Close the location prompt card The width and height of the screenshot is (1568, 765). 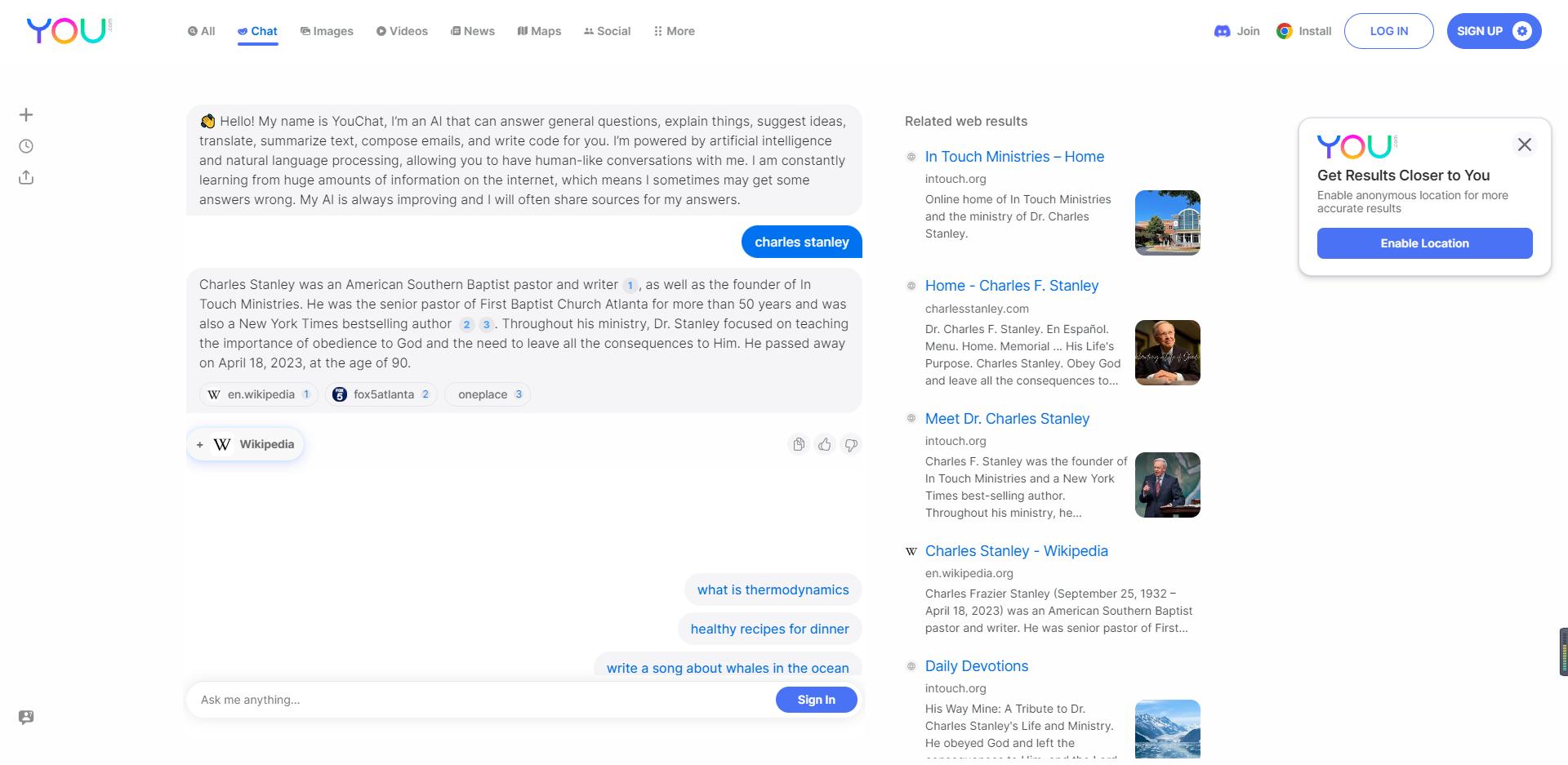(x=1524, y=145)
